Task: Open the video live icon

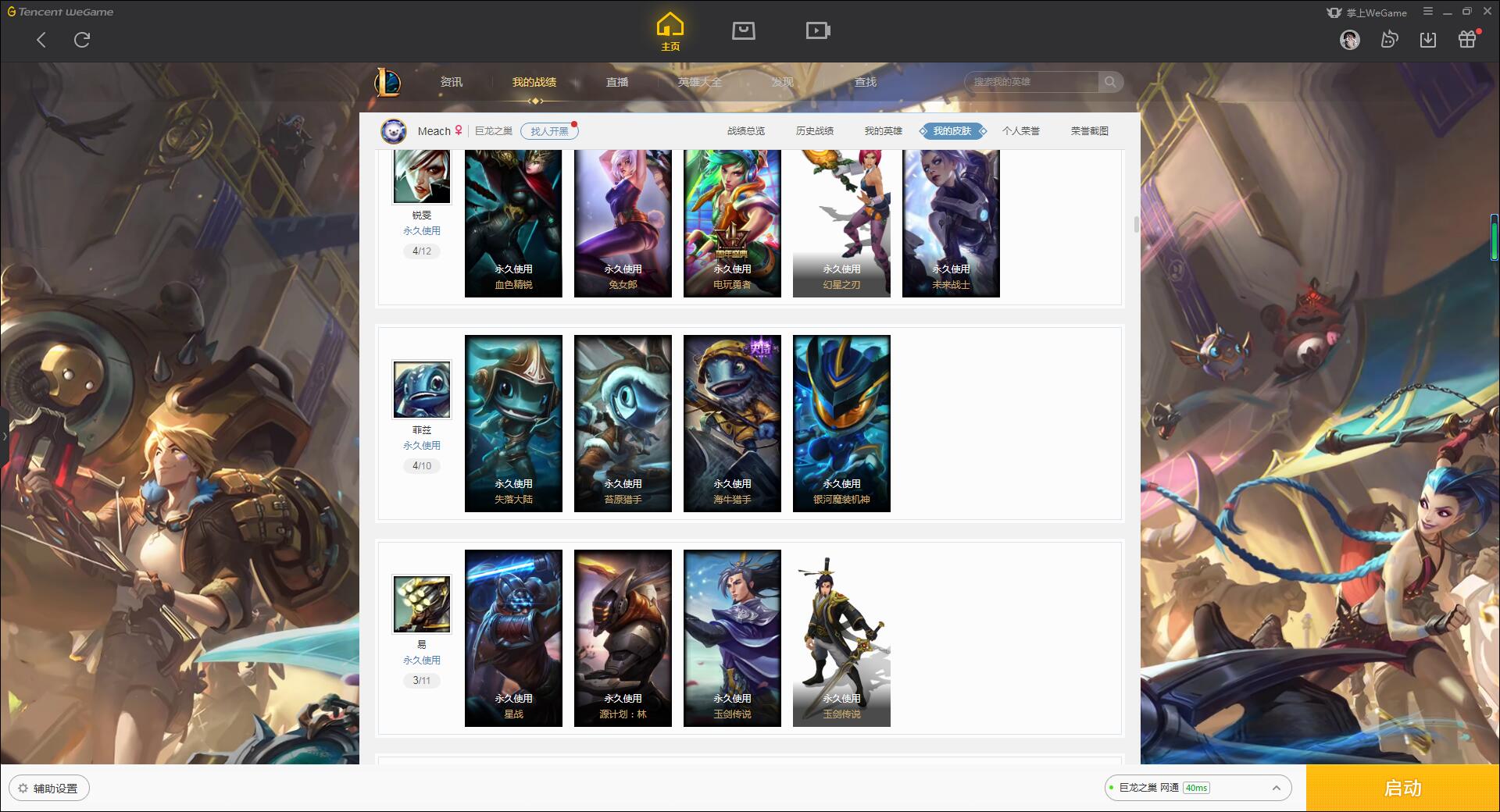Action: pos(818,31)
